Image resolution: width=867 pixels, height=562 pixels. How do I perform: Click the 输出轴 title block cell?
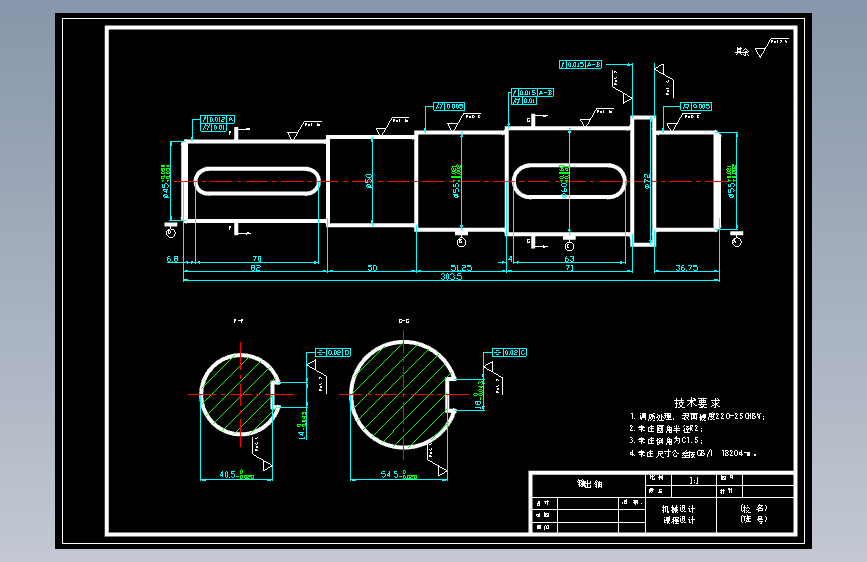[589, 484]
